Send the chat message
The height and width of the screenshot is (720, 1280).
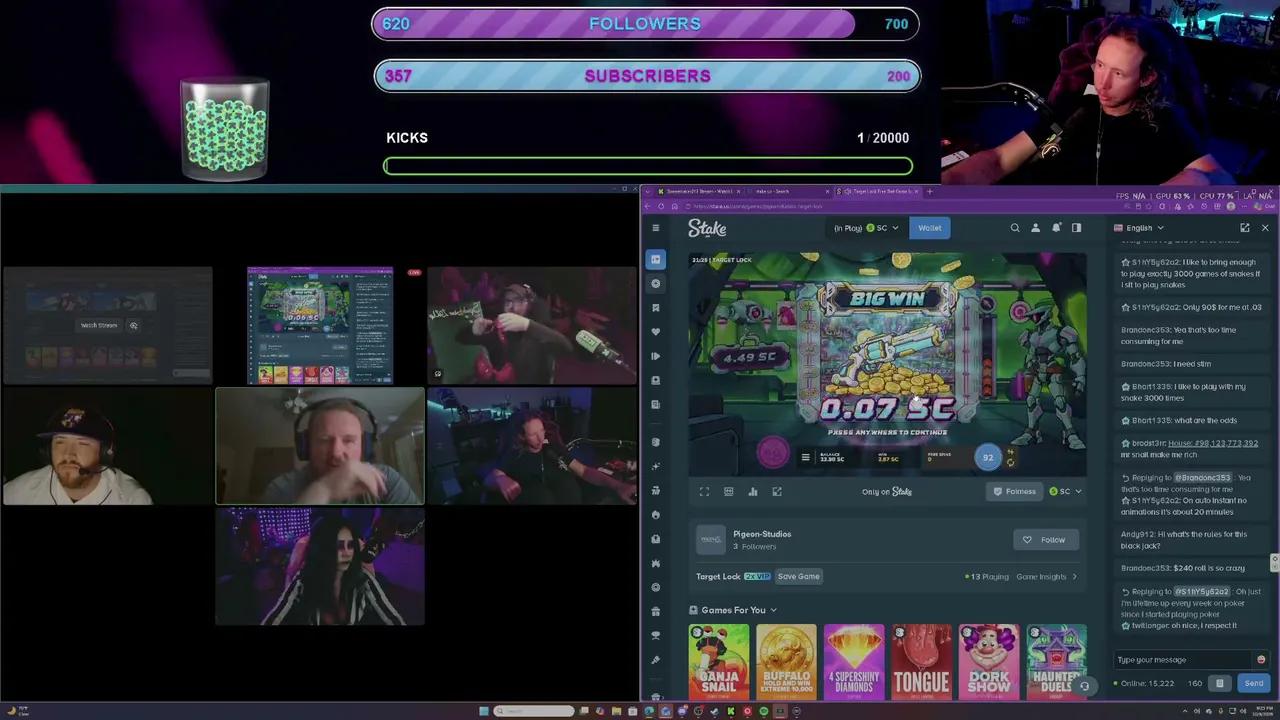pos(1254,683)
